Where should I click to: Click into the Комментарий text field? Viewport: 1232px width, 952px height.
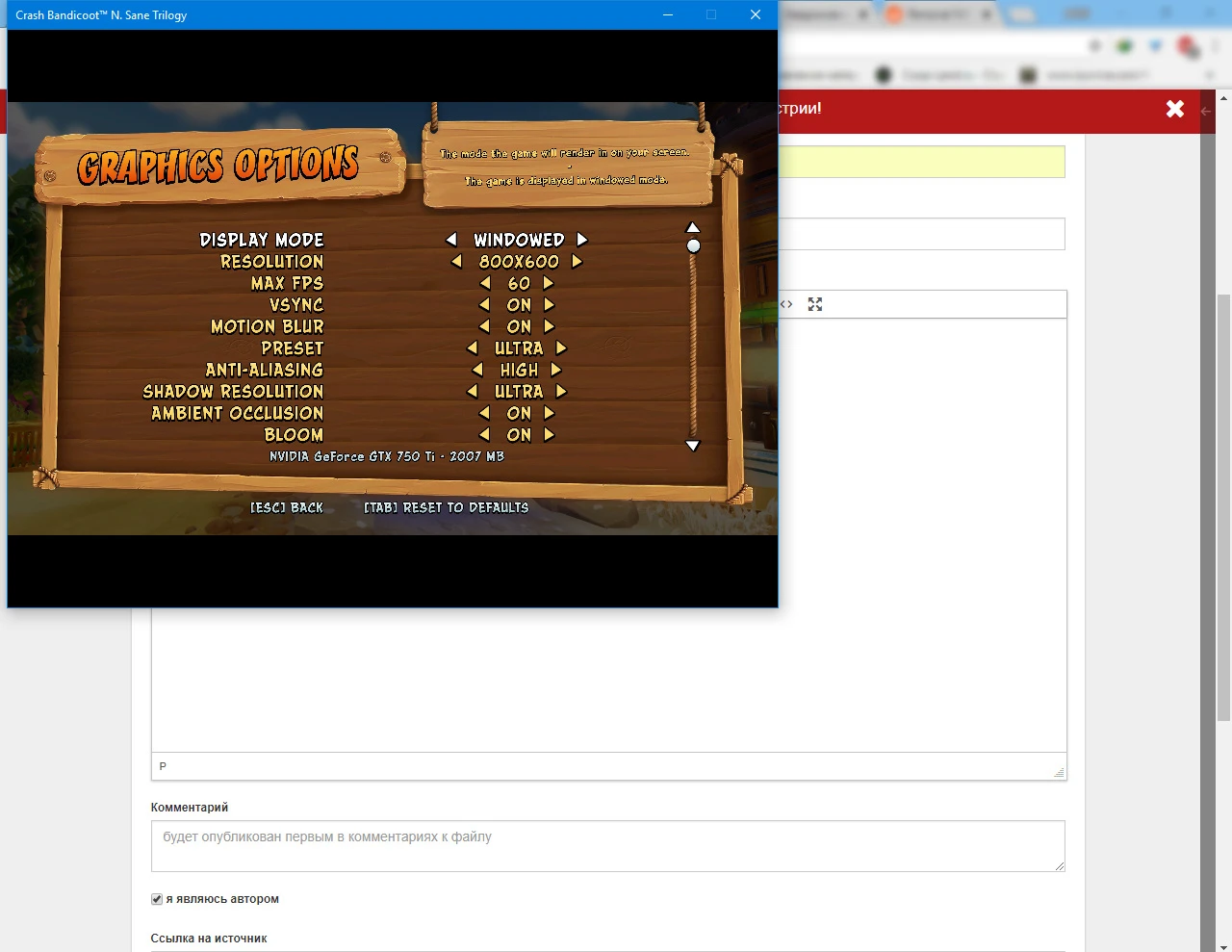pos(608,846)
